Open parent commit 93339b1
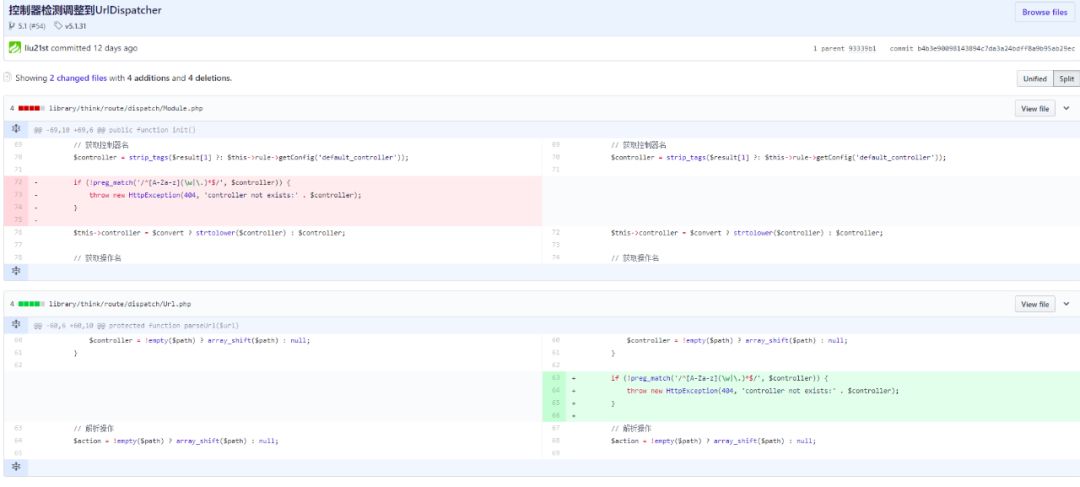Image resolution: width=1080 pixels, height=487 pixels. (862, 49)
